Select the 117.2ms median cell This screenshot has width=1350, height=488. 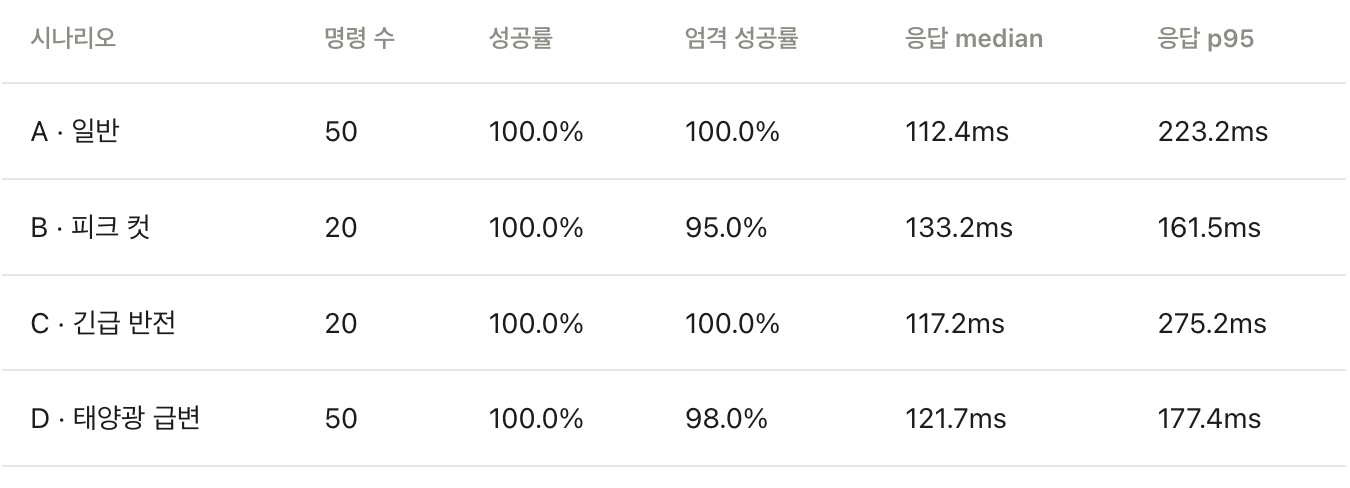click(955, 324)
